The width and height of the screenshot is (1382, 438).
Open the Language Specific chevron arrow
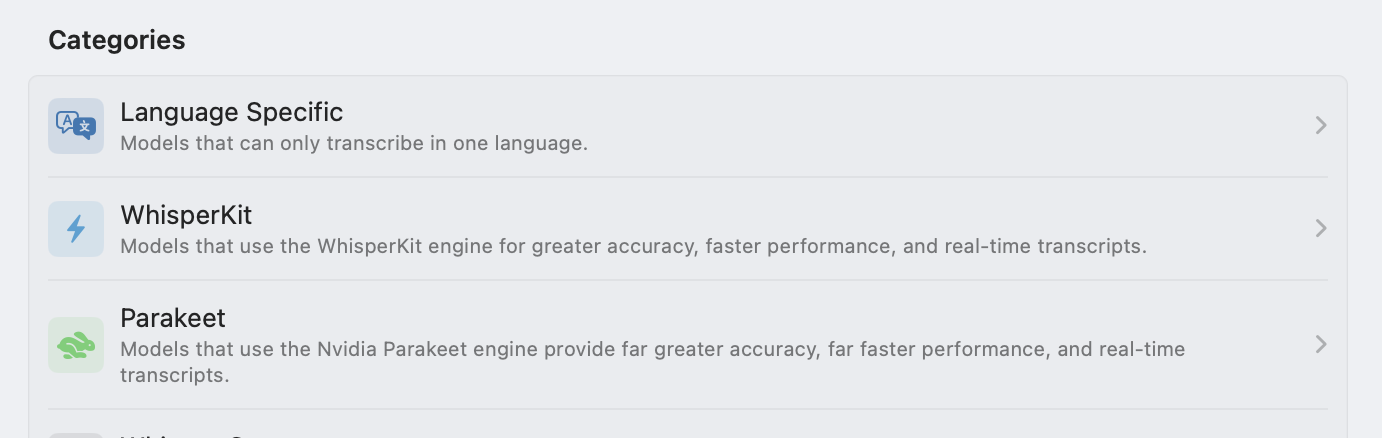tap(1321, 126)
